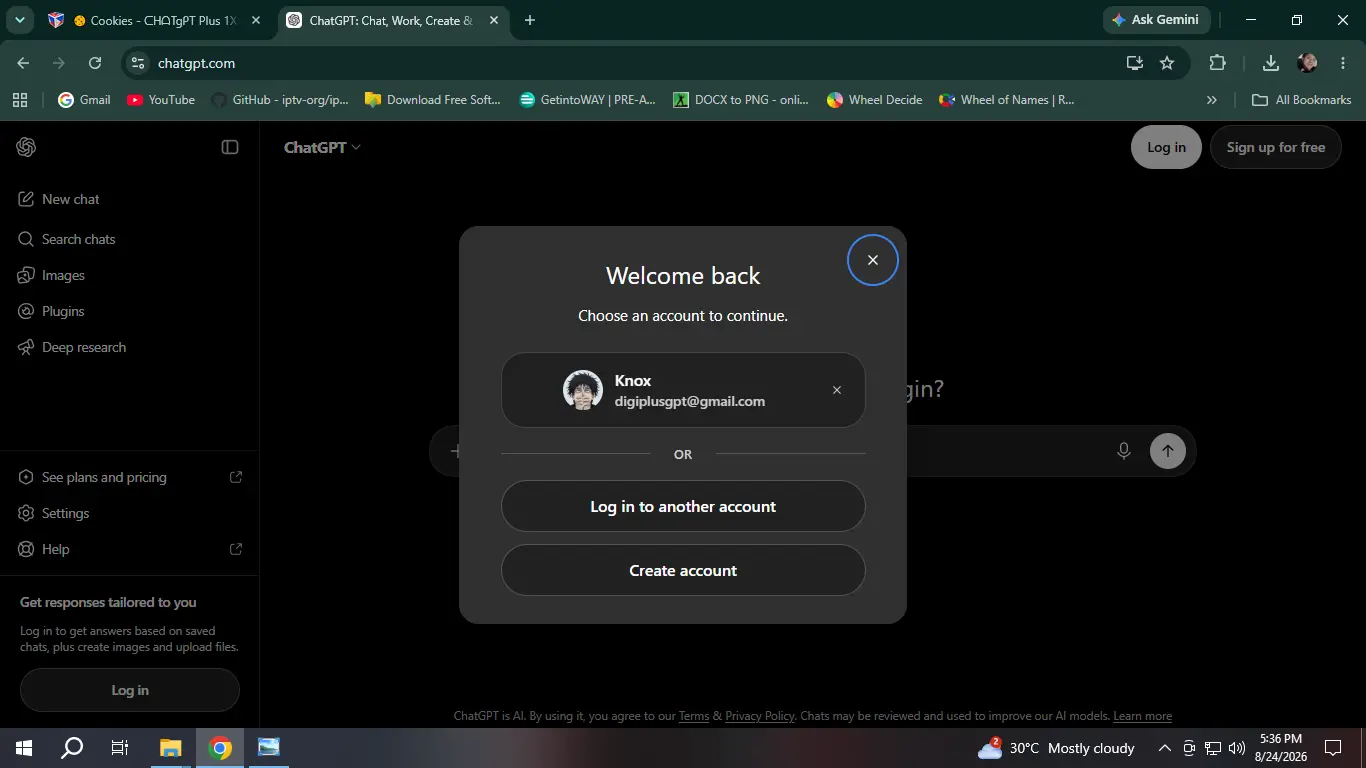The image size is (1366, 768).
Task: Open the Chrome apps grid
Action: (x=19, y=100)
